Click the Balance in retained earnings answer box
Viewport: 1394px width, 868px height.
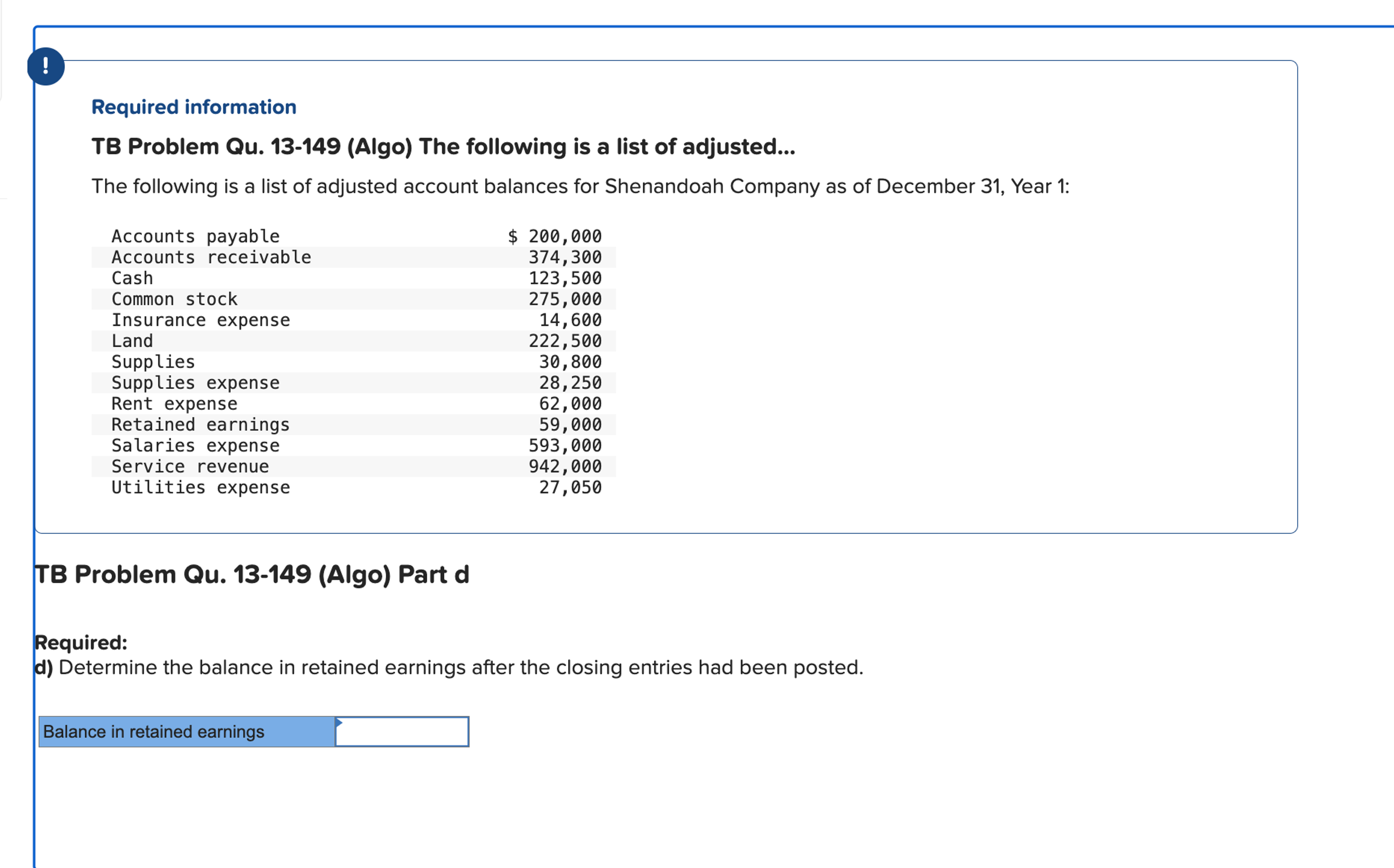(x=402, y=732)
